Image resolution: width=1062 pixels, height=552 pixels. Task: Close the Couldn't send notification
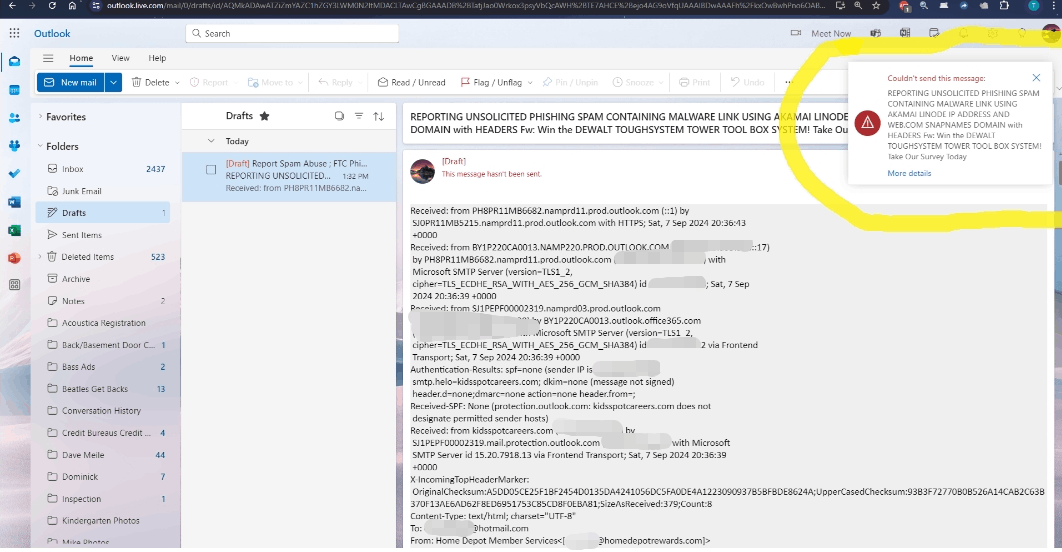1036,78
